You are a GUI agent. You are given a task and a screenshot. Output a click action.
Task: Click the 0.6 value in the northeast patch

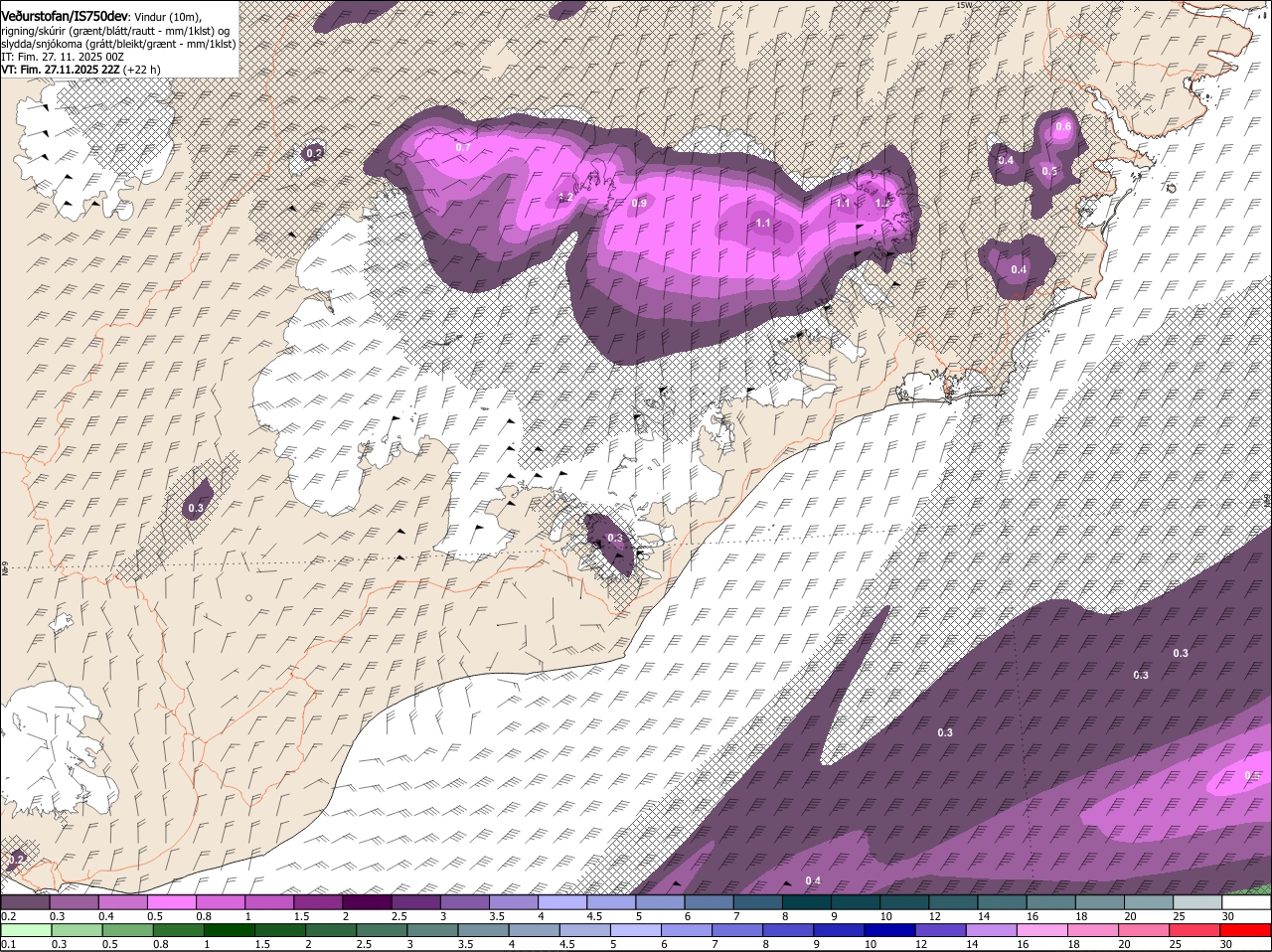coord(1063,126)
